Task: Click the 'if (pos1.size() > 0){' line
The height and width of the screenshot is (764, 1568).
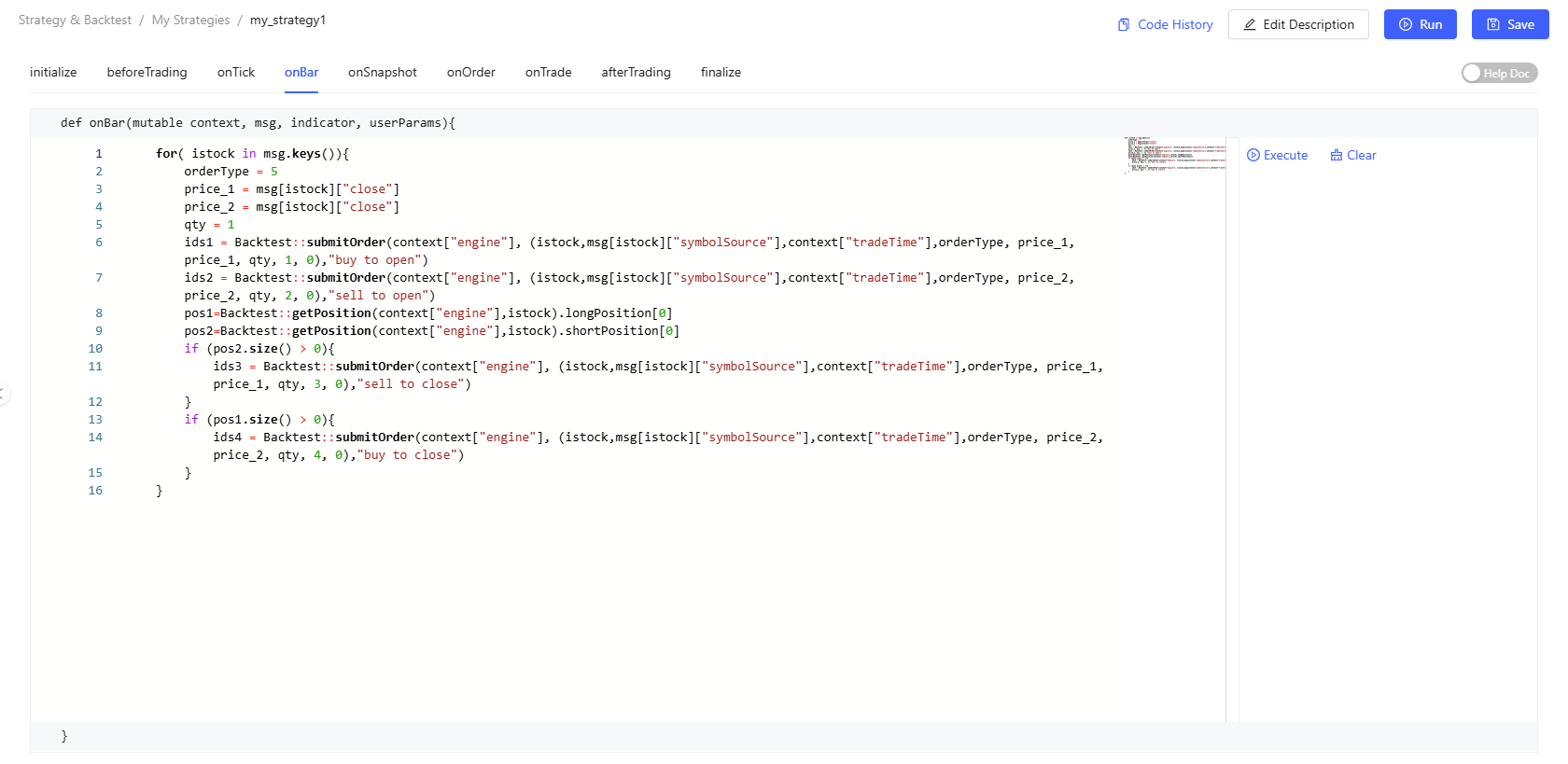Action: (259, 419)
